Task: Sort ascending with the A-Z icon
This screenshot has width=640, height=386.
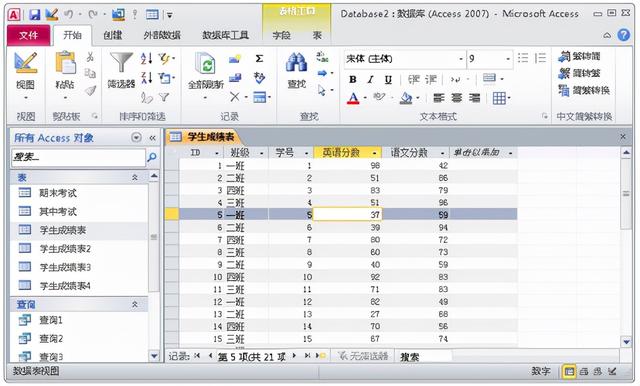Action: tap(147, 58)
